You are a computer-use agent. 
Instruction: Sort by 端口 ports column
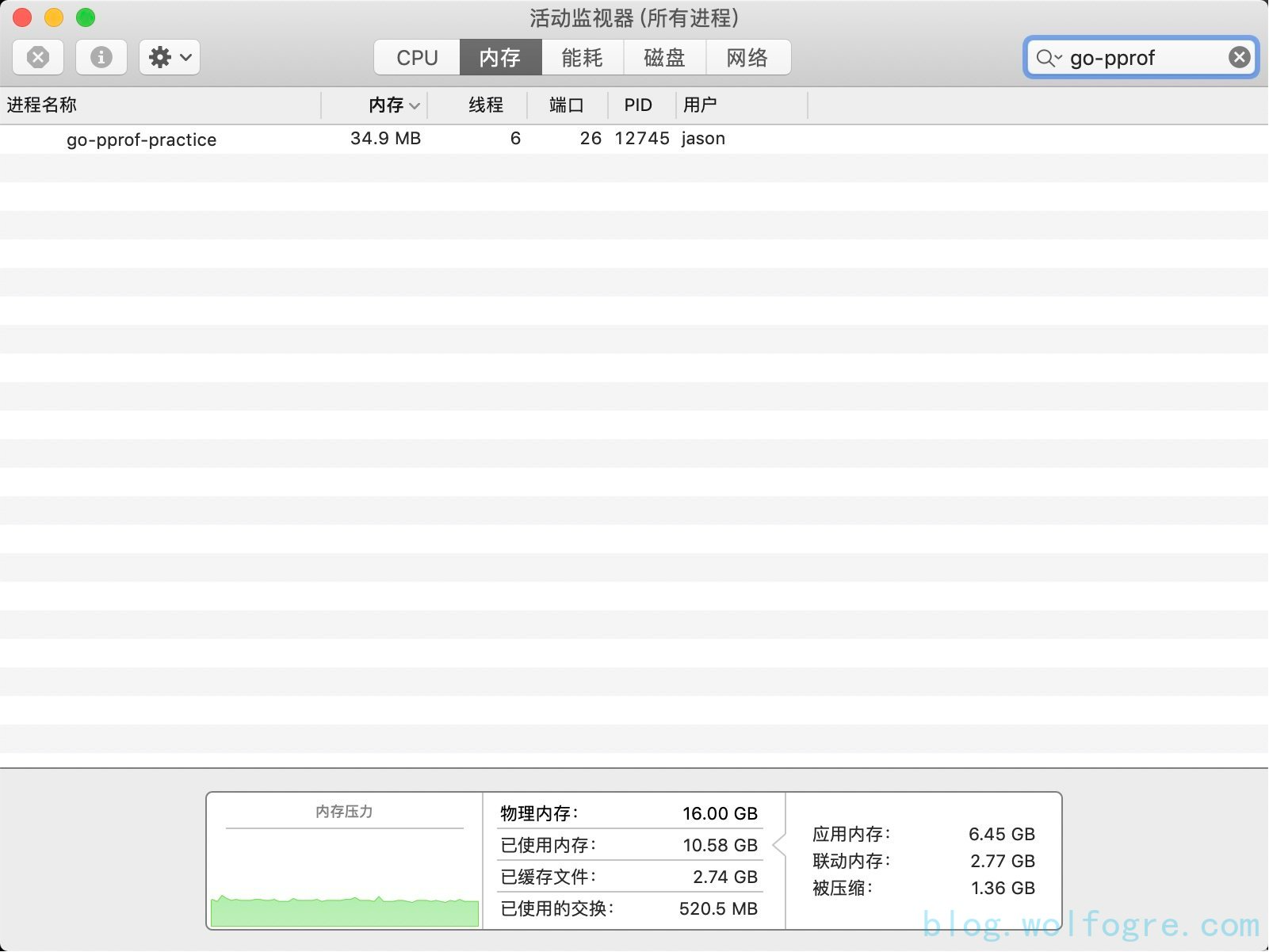pyautogui.click(x=566, y=105)
